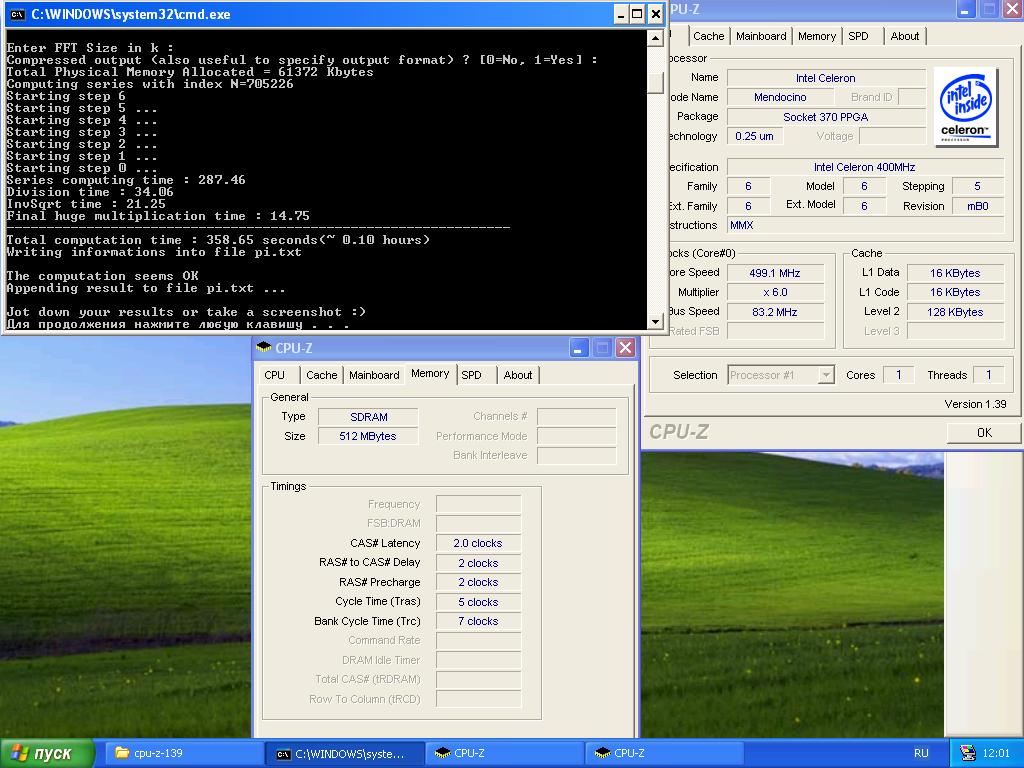Click the cmd.exe title bar icon
The width and height of the screenshot is (1024, 768).
18,14
